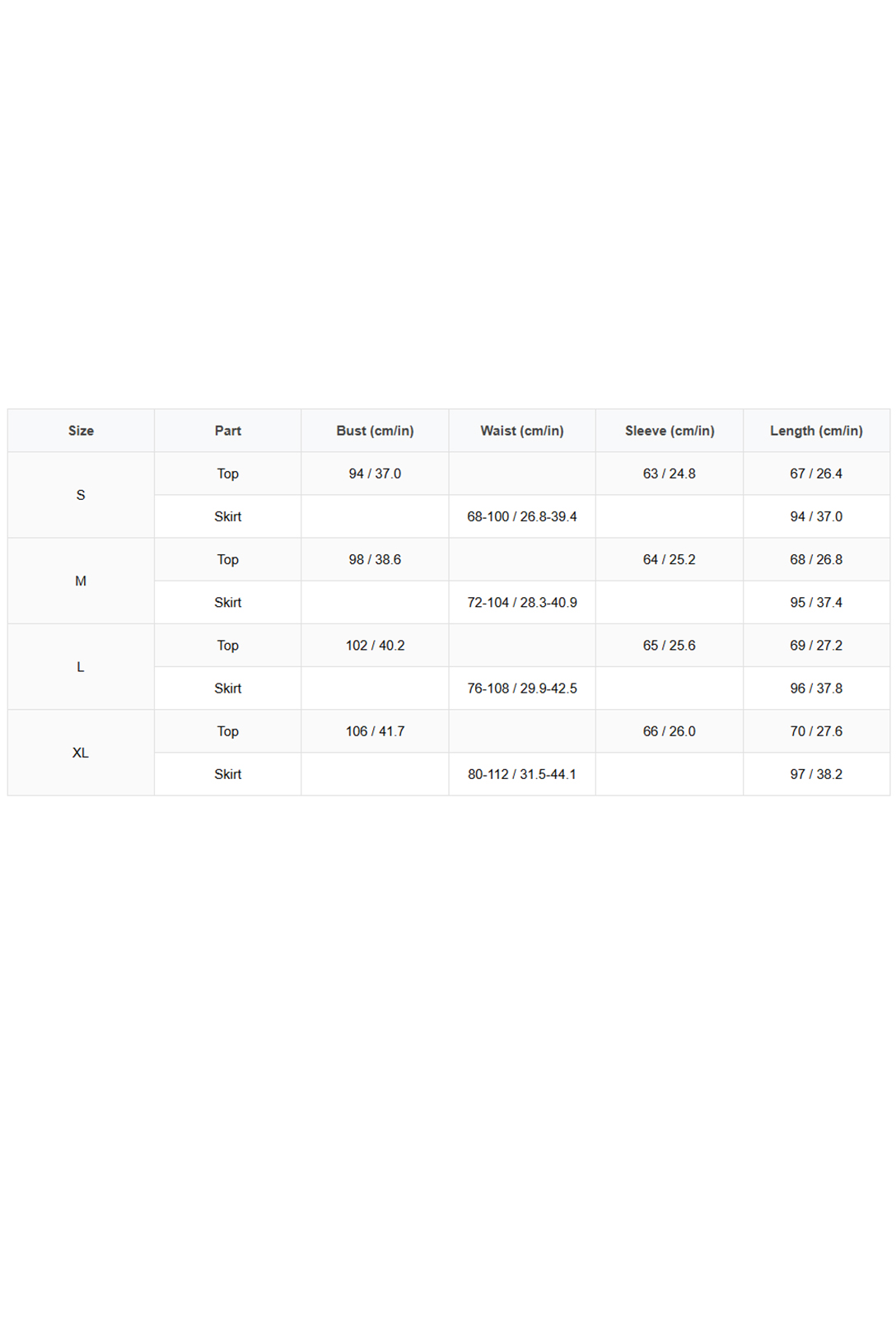Select the size L row label

click(x=81, y=667)
